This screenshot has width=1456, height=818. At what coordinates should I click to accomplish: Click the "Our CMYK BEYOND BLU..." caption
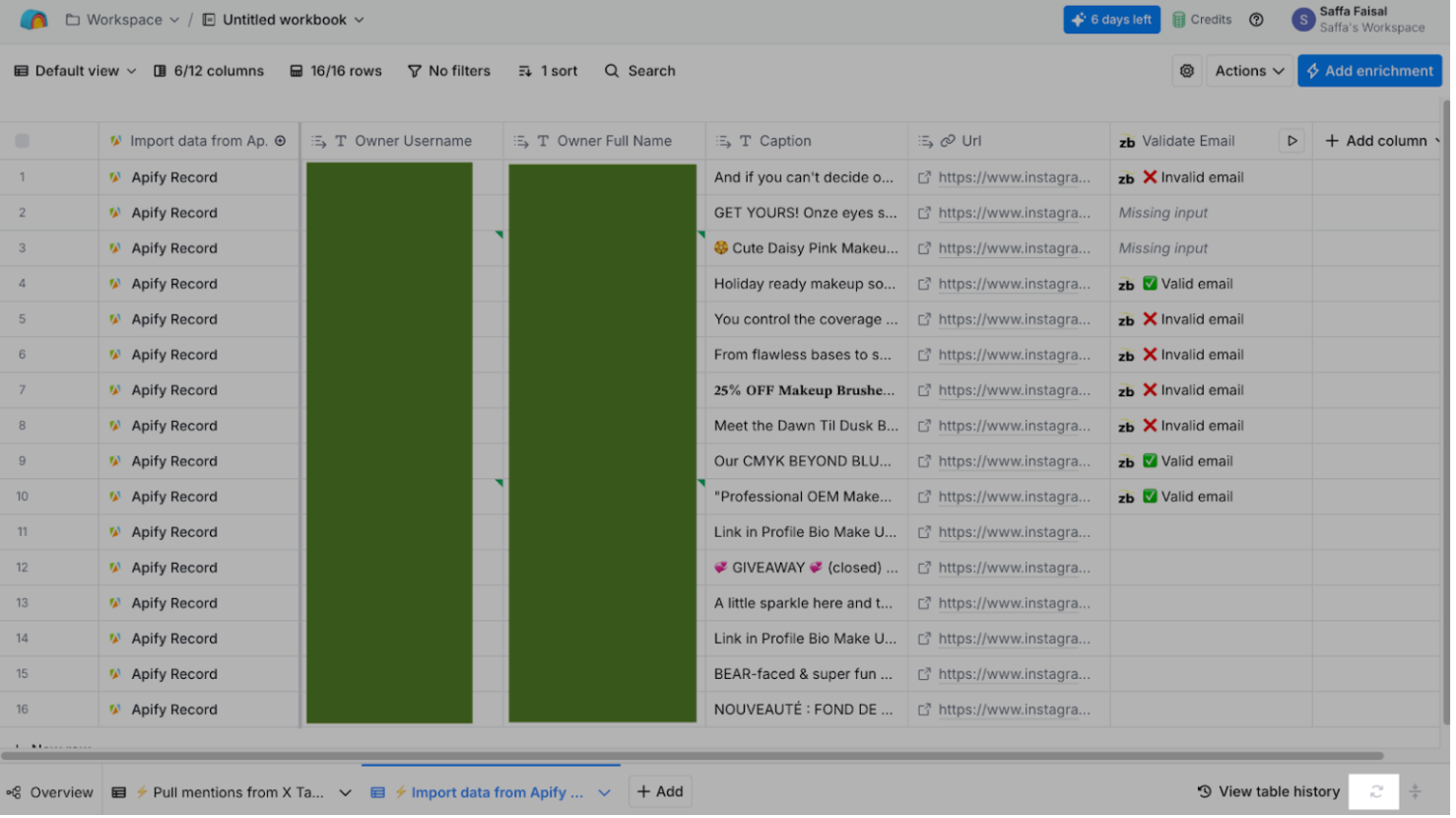806,462
